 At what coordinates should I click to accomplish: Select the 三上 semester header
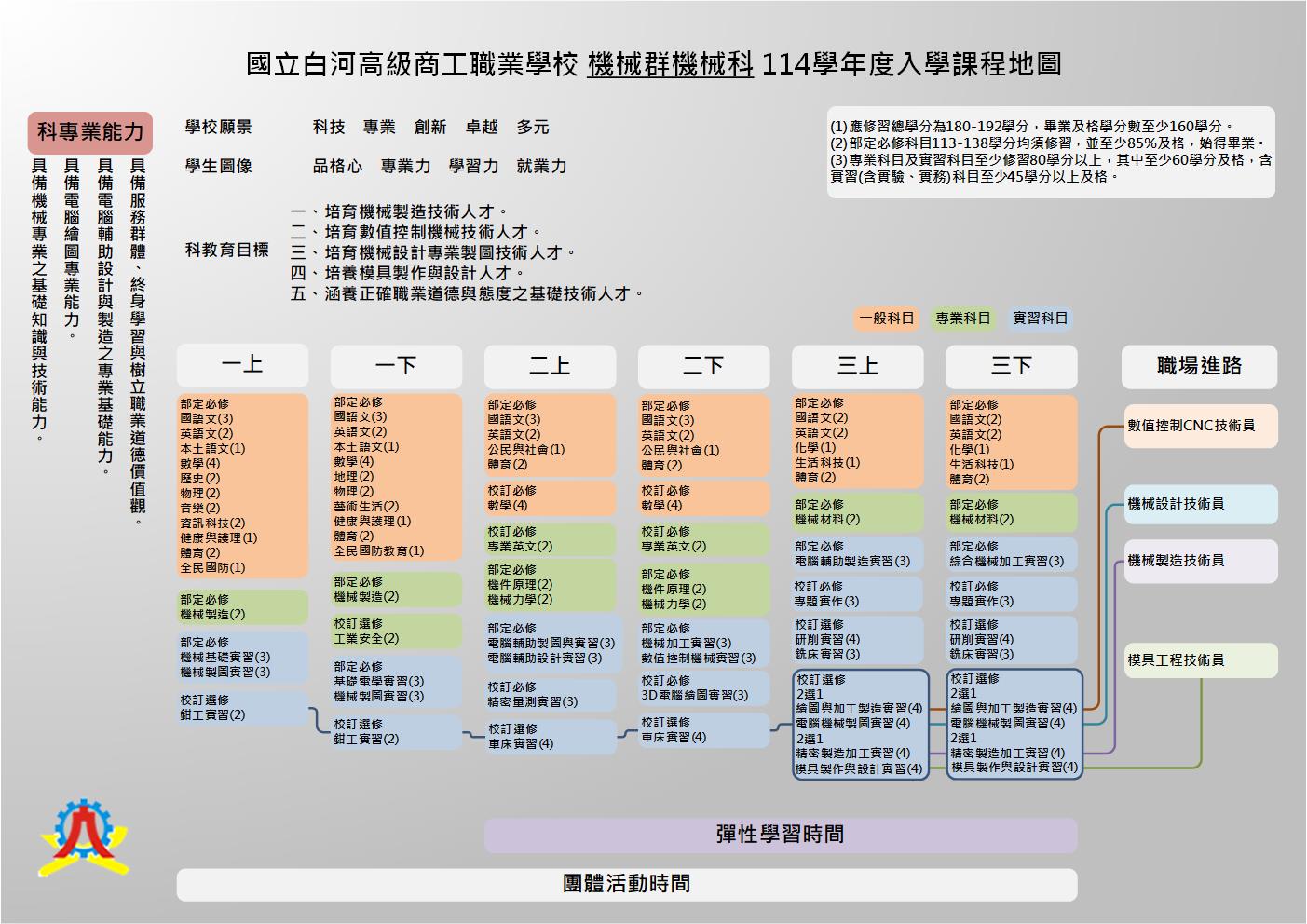(x=857, y=366)
